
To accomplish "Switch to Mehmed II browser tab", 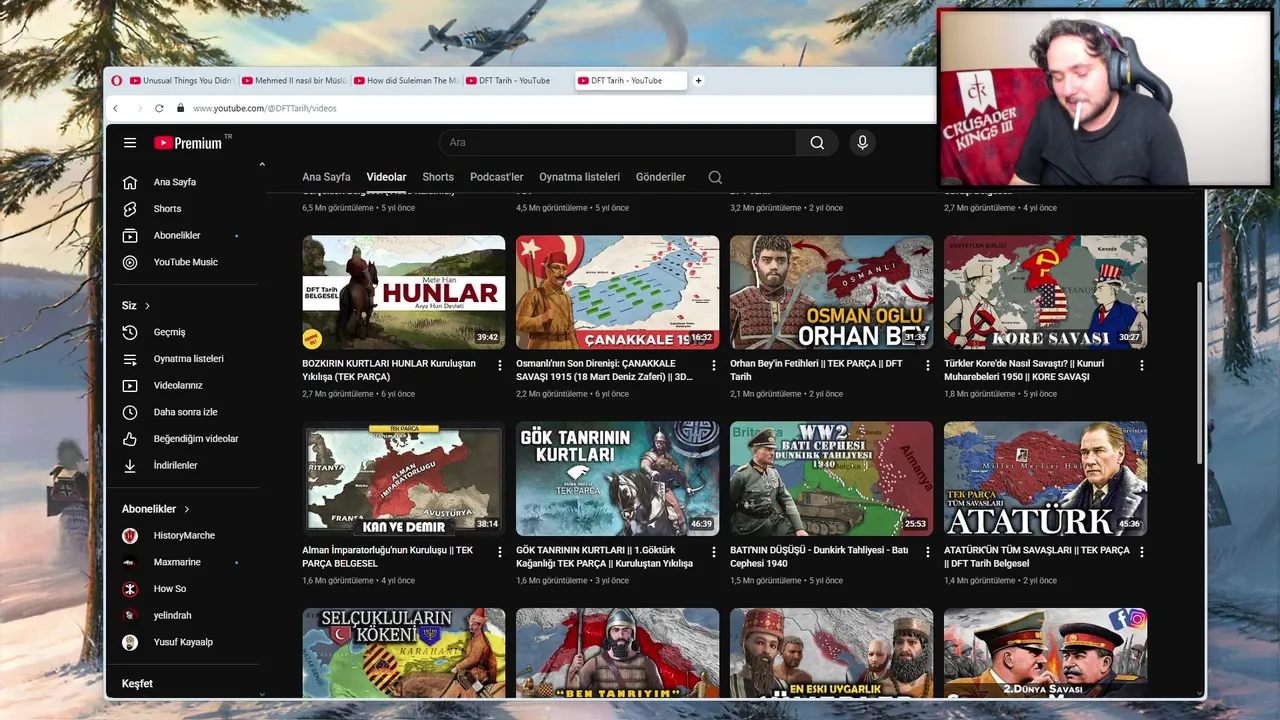I will [x=295, y=81].
